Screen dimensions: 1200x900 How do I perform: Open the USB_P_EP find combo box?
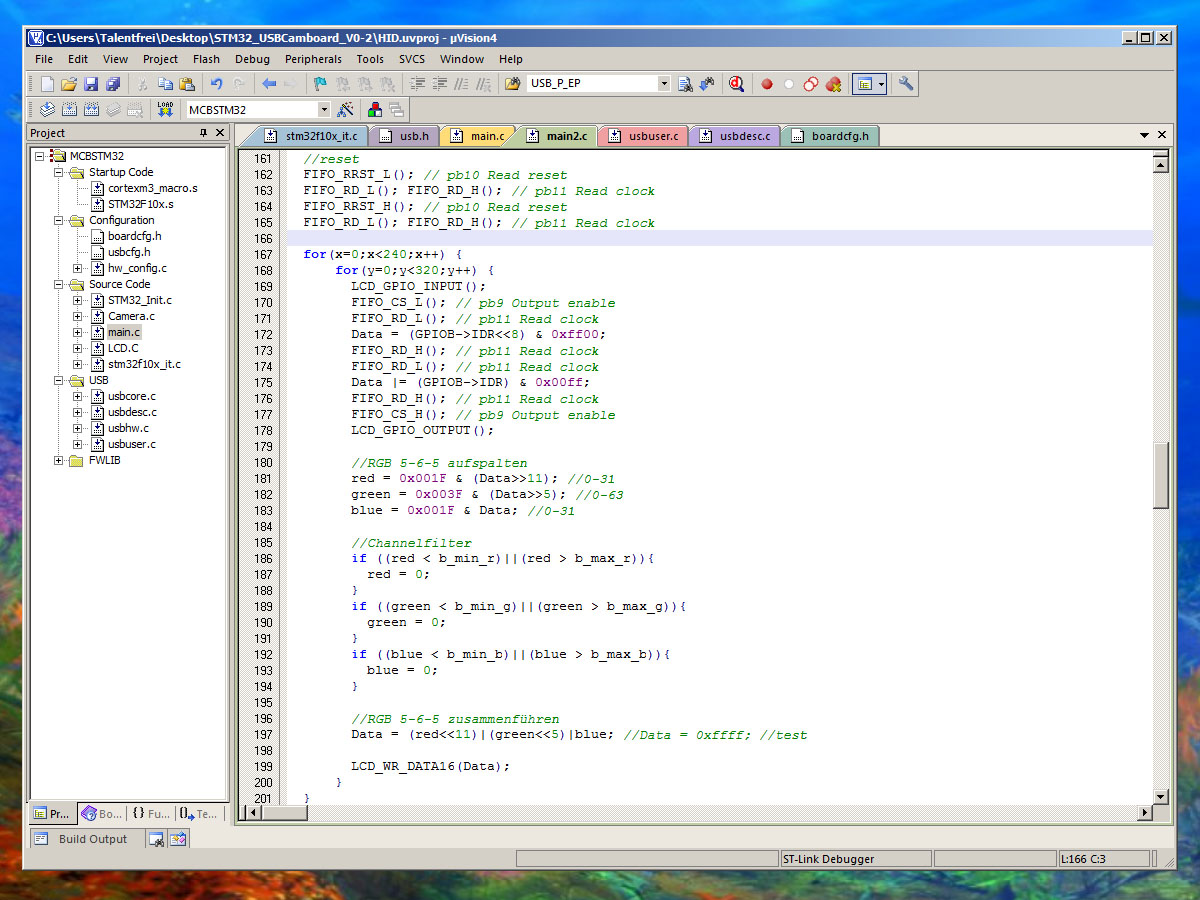664,85
